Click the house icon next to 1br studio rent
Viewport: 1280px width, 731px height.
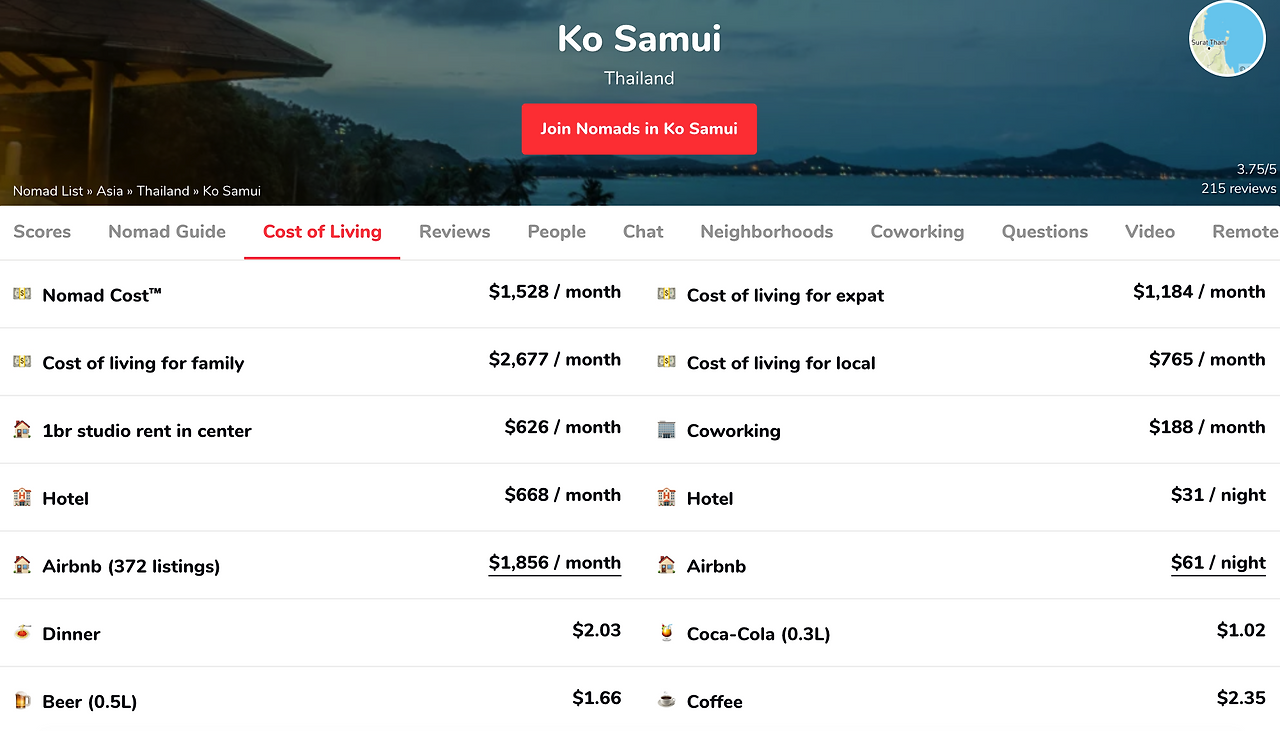tap(22, 430)
